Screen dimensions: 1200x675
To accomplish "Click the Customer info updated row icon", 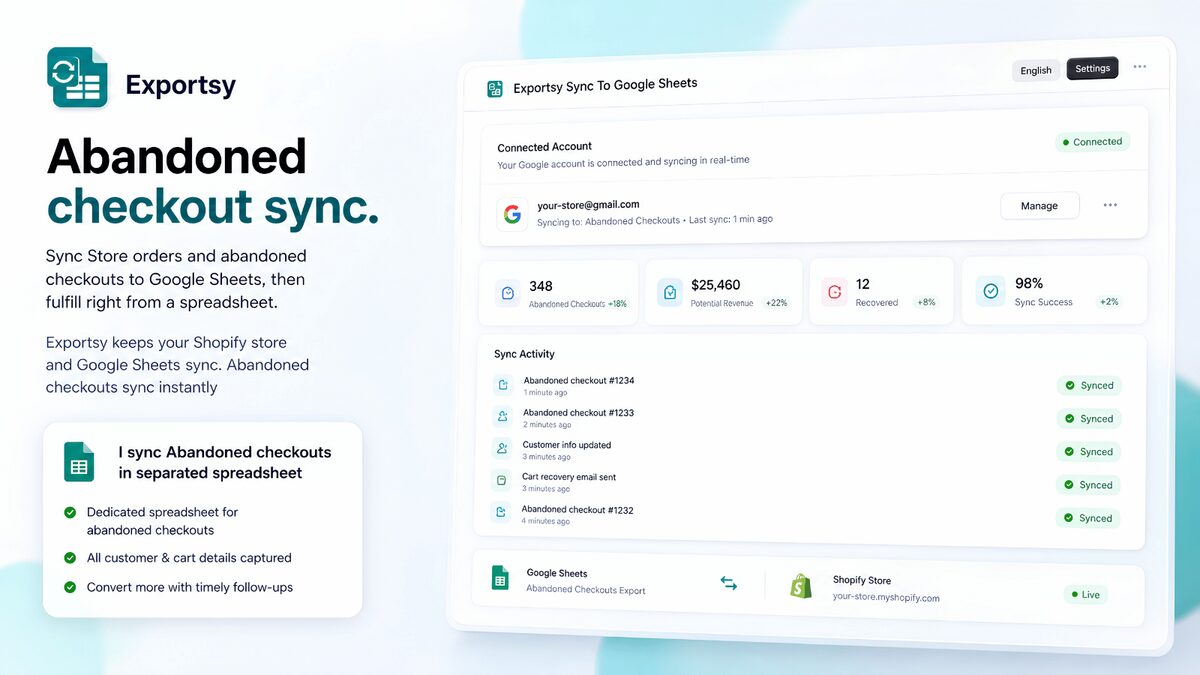I will point(501,448).
